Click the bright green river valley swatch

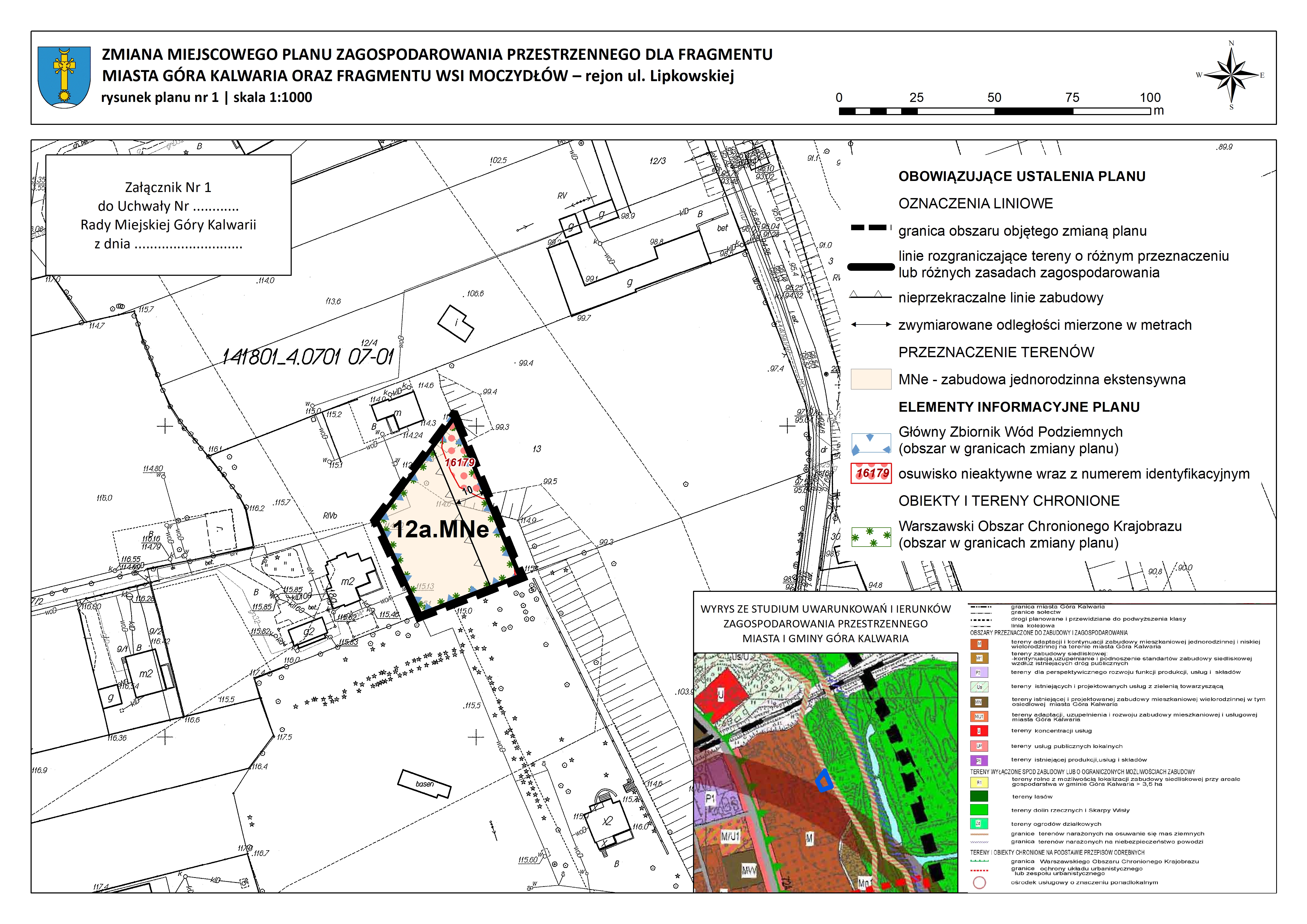pyautogui.click(x=979, y=810)
